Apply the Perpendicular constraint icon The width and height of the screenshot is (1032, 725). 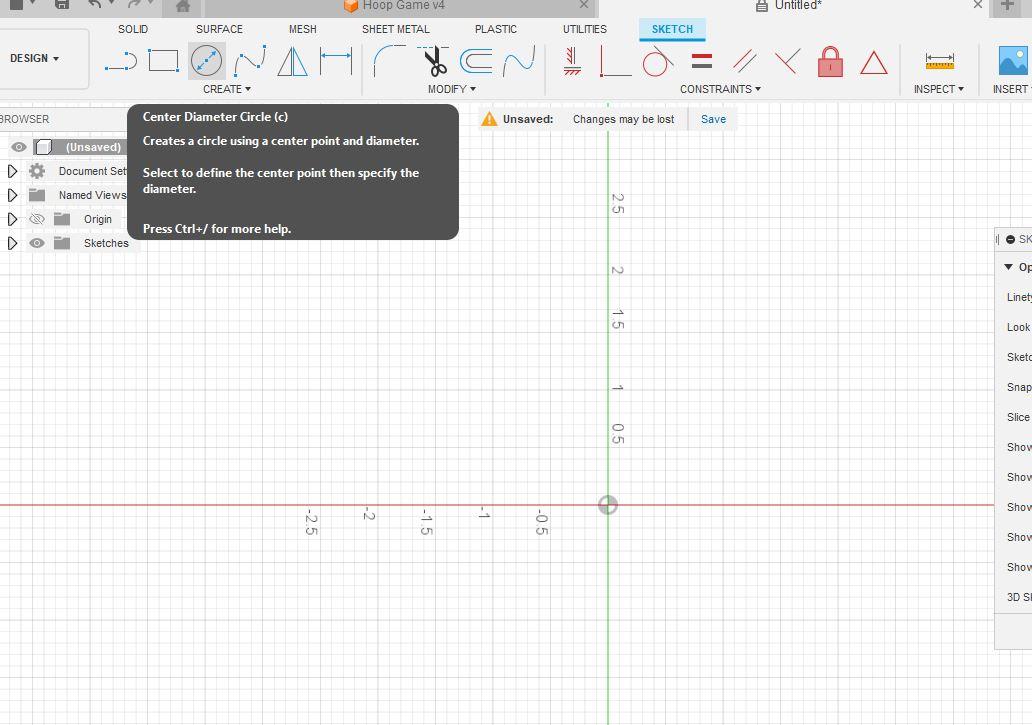pyautogui.click(x=615, y=61)
